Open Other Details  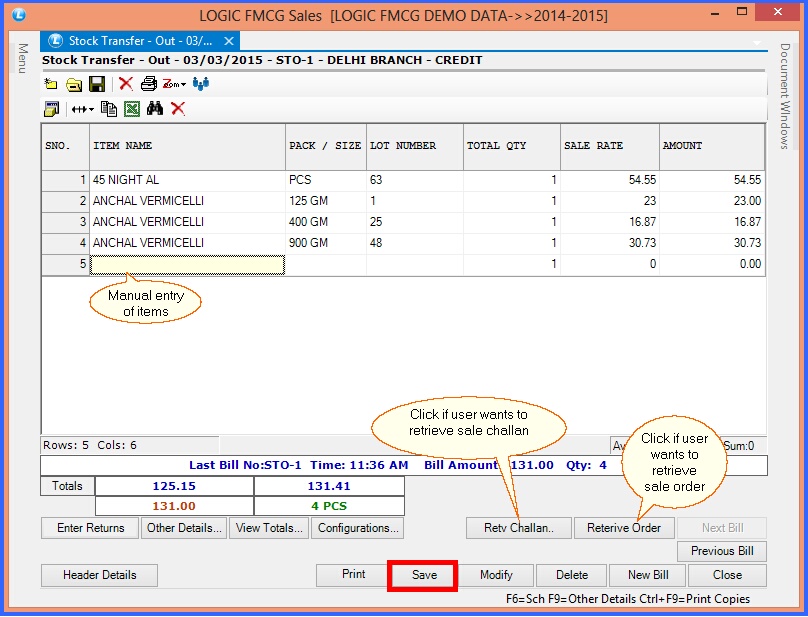(183, 528)
